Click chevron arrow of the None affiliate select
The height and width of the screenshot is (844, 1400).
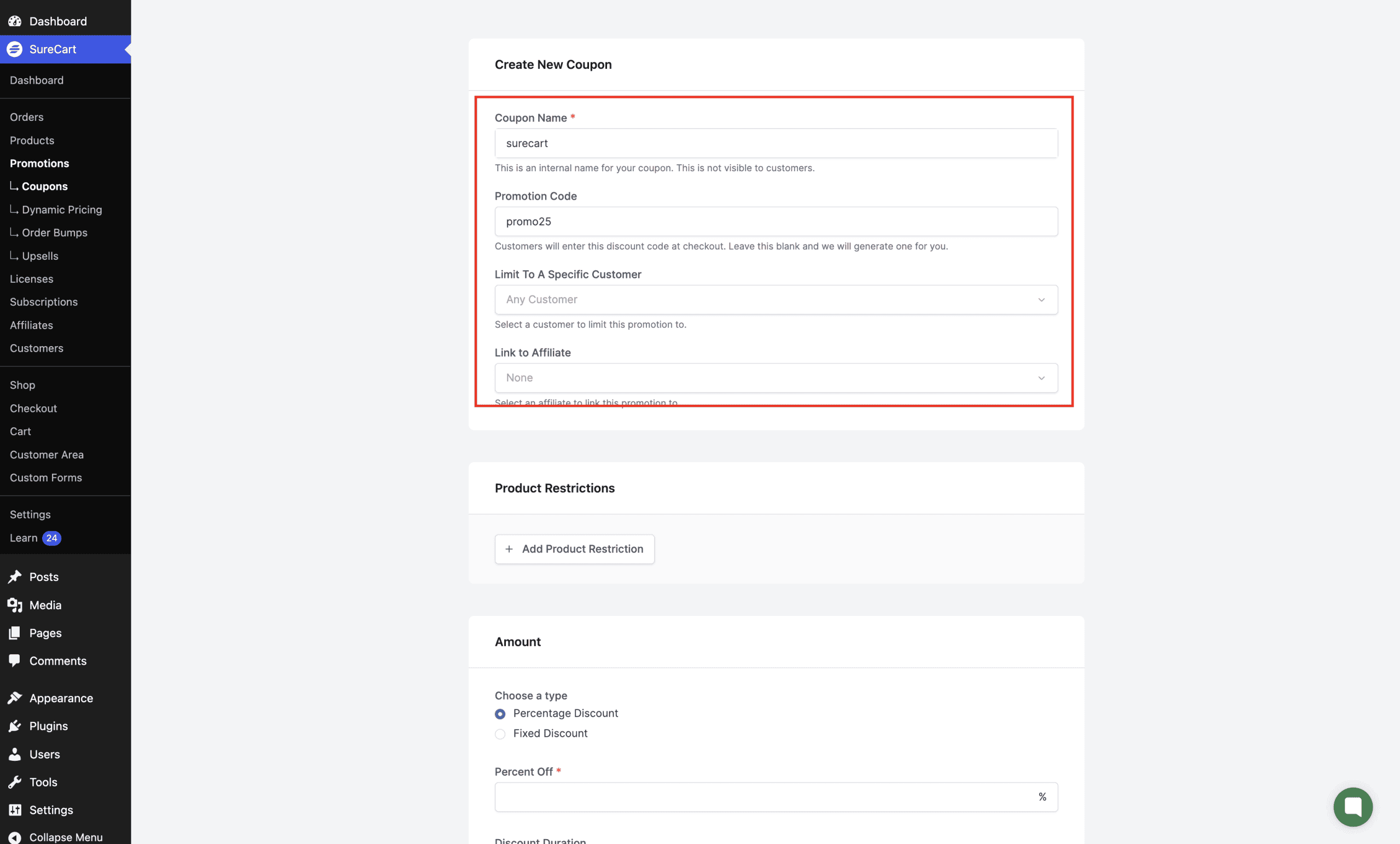(x=1041, y=378)
